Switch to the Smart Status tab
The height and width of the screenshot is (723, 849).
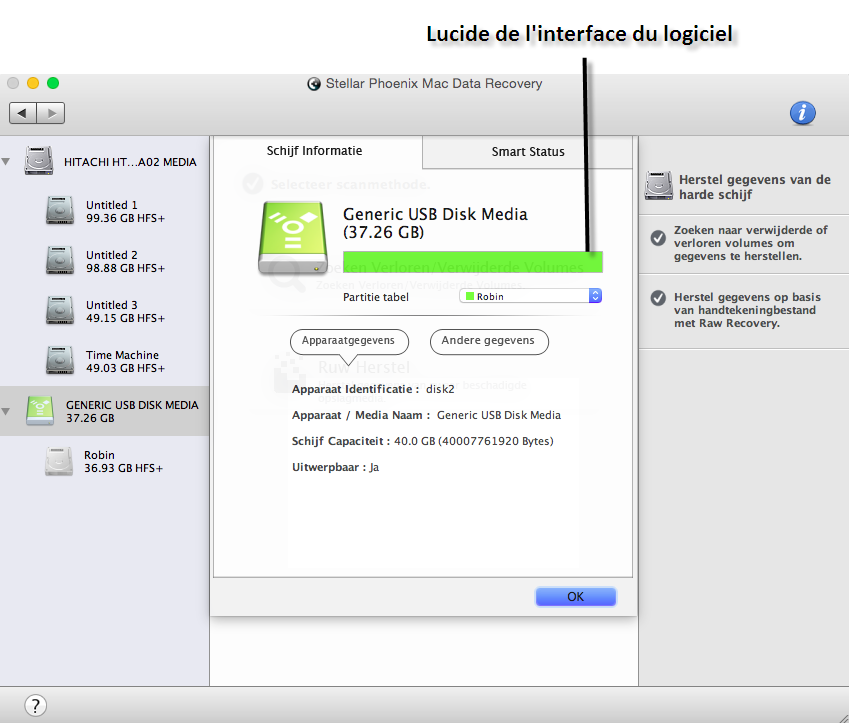tap(528, 152)
